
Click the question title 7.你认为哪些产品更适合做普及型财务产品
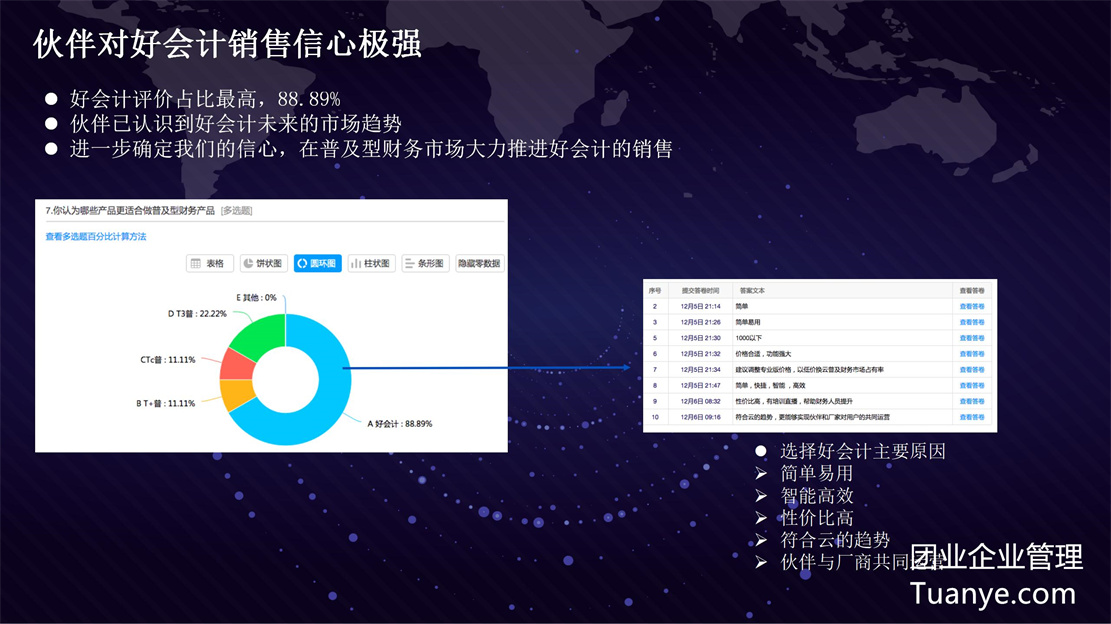[x=130, y=210]
